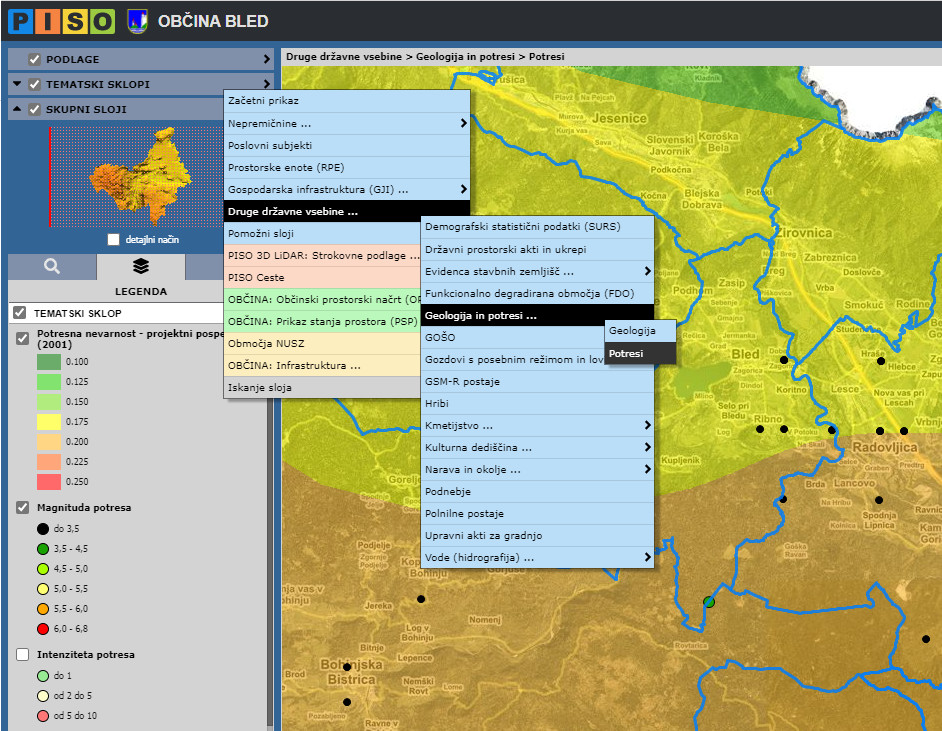
Task: Click the 0.250 hazard color swatch
Action: (x=49, y=481)
